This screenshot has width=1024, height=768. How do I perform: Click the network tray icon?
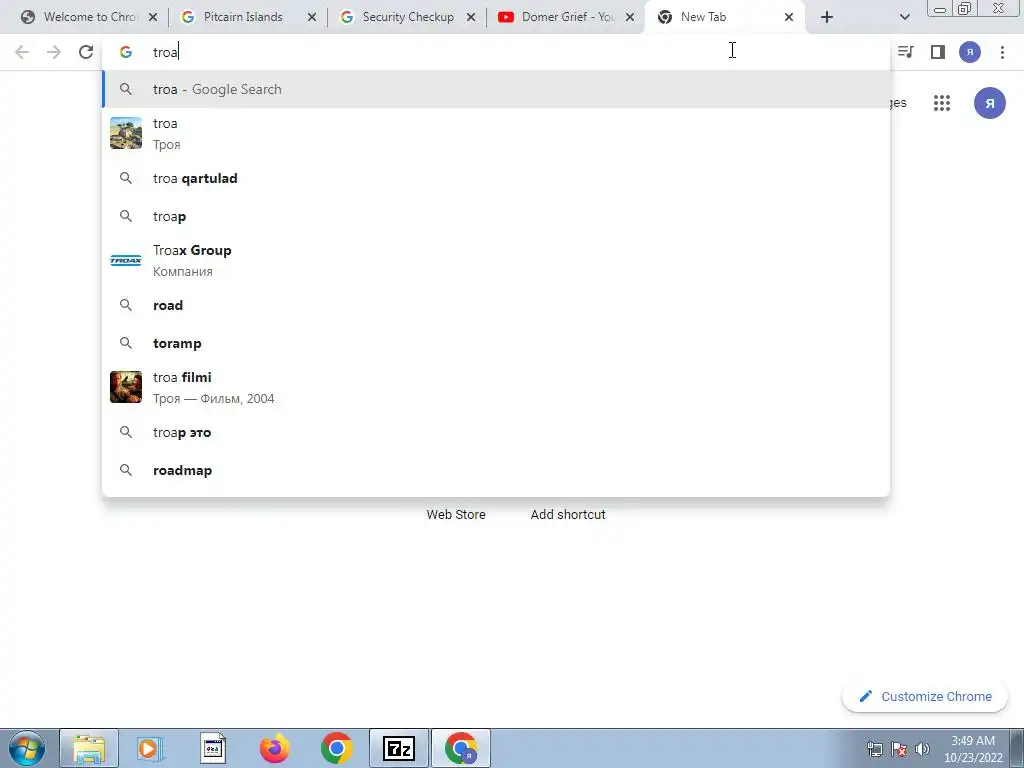(x=874, y=749)
